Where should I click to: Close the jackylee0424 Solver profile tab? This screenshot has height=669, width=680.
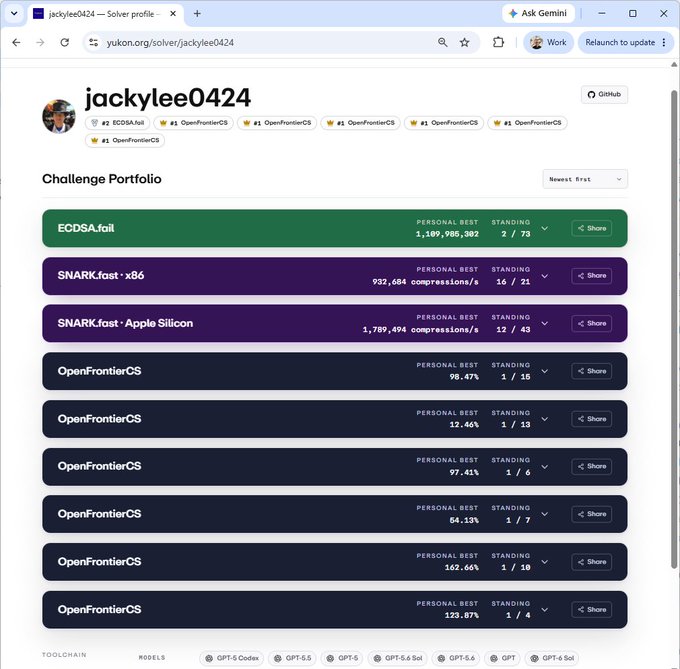[173, 14]
